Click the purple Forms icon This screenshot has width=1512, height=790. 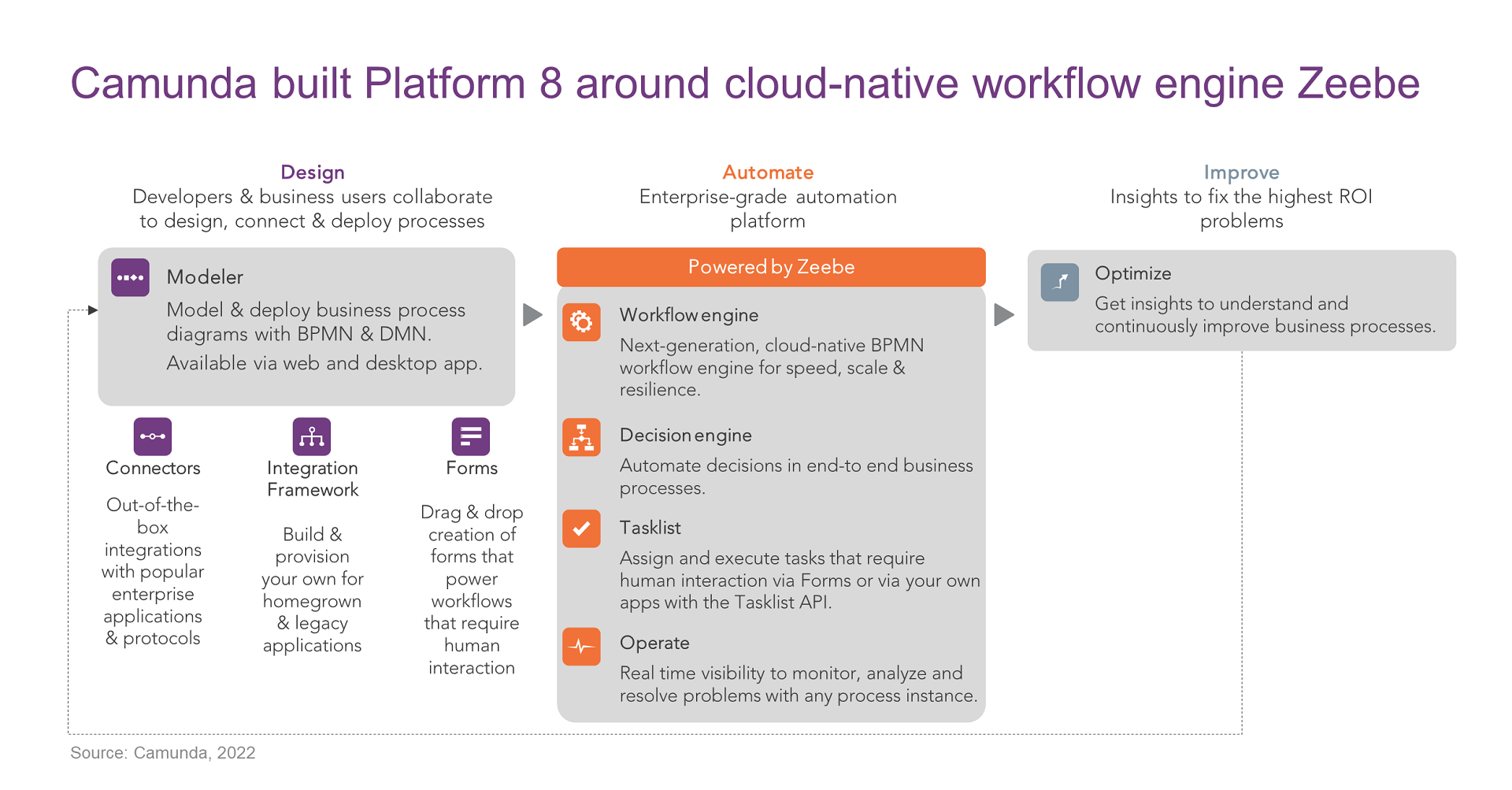coord(471,436)
